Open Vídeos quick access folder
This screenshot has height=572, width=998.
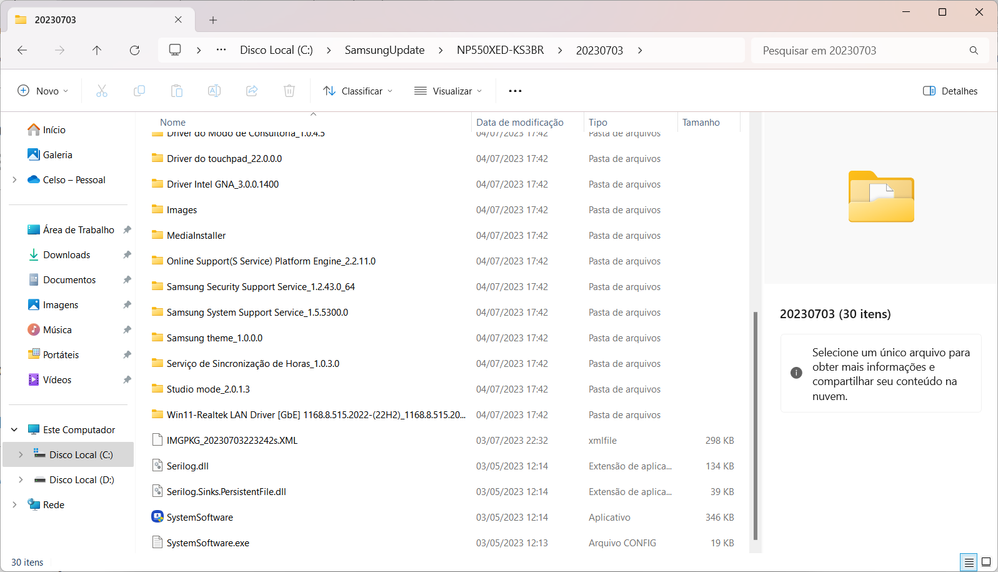(x=57, y=380)
